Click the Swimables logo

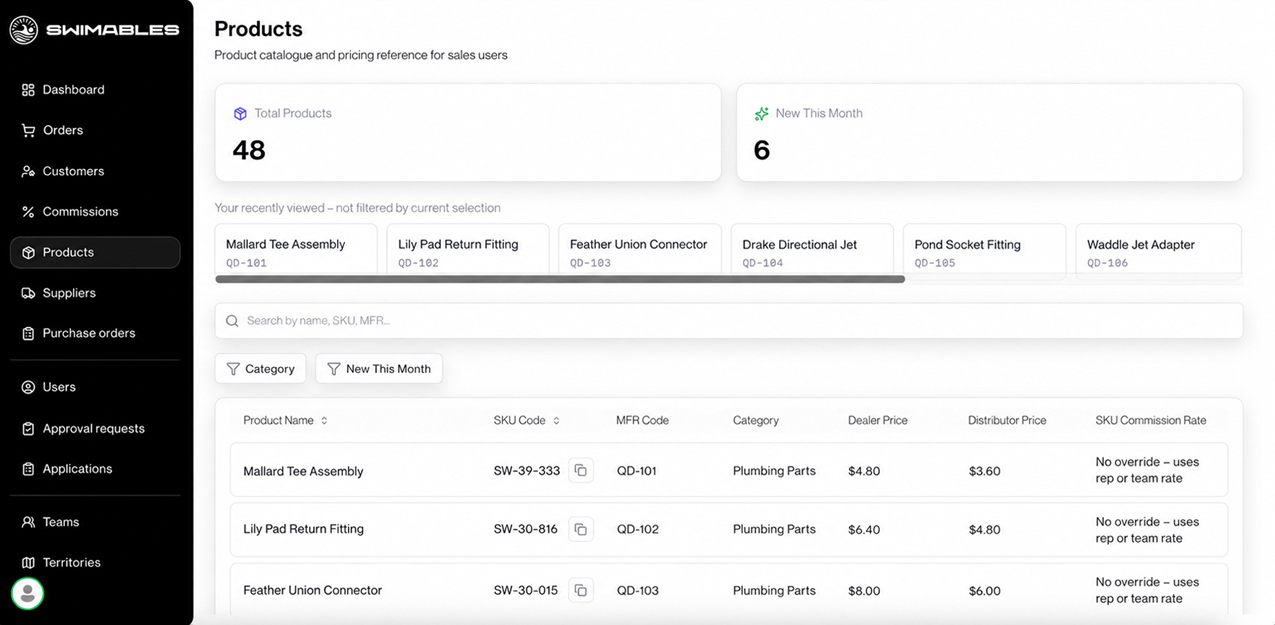pyautogui.click(x=95, y=30)
